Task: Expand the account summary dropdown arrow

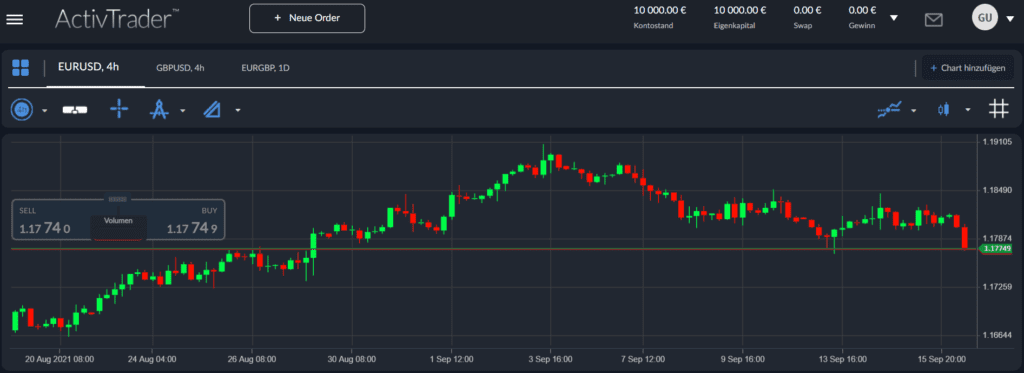Action: [x=894, y=18]
